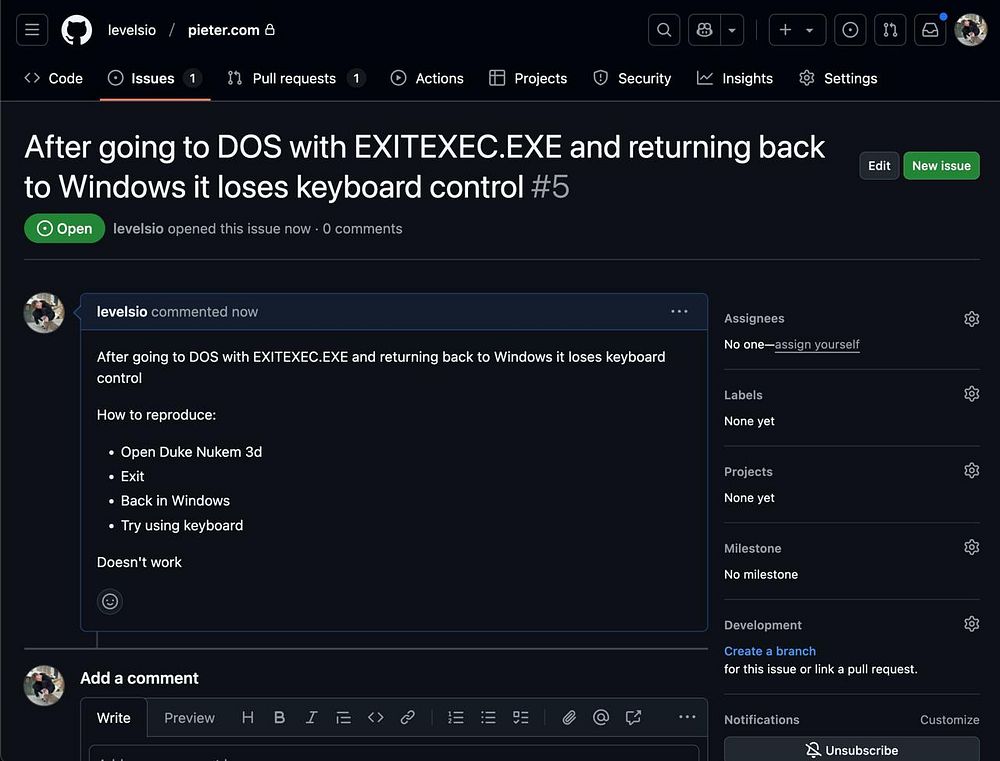This screenshot has width=1000, height=761.
Task: Insert a heading with the H icon
Action: [248, 718]
